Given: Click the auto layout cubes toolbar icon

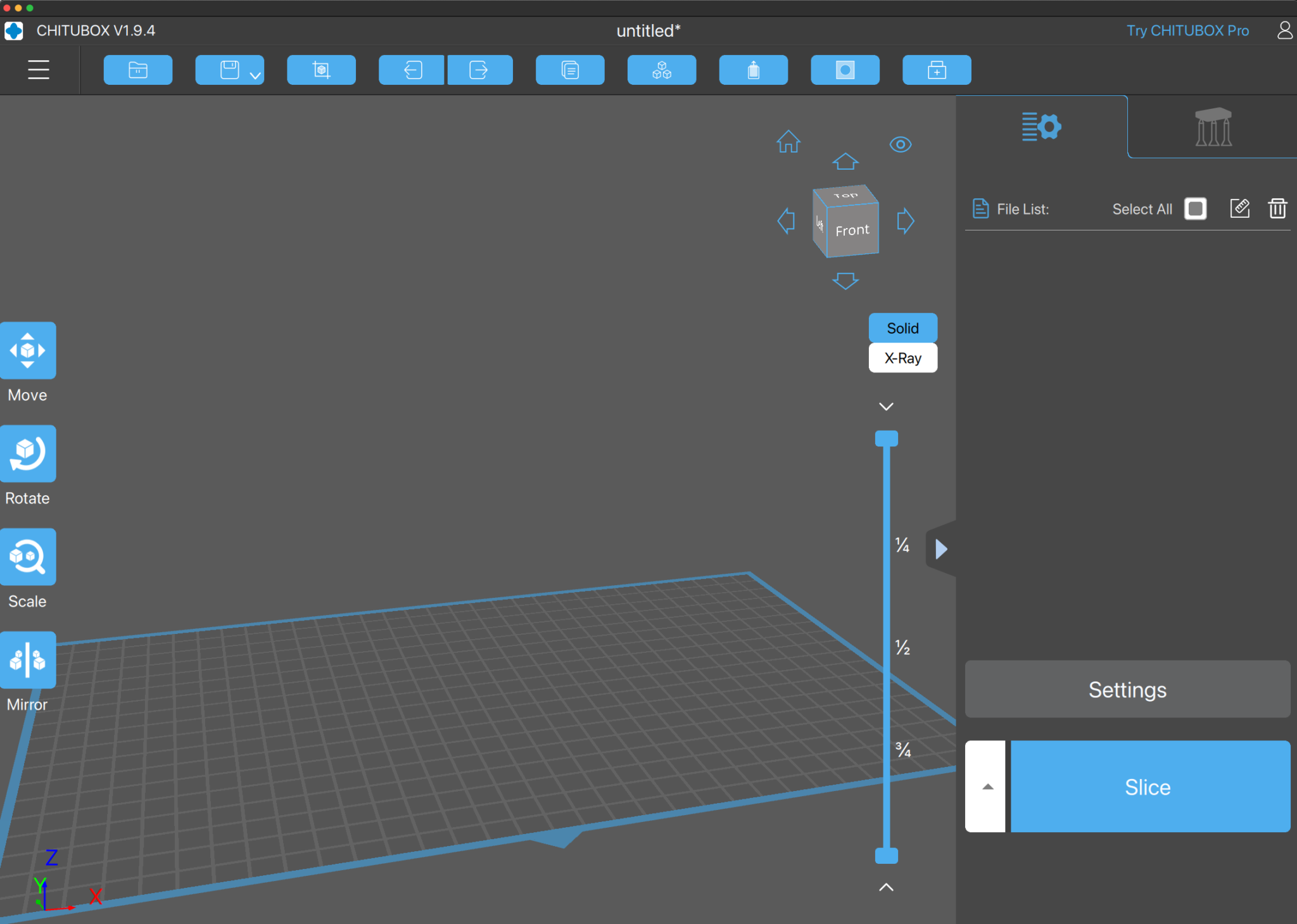Looking at the screenshot, I should pyautogui.click(x=661, y=70).
